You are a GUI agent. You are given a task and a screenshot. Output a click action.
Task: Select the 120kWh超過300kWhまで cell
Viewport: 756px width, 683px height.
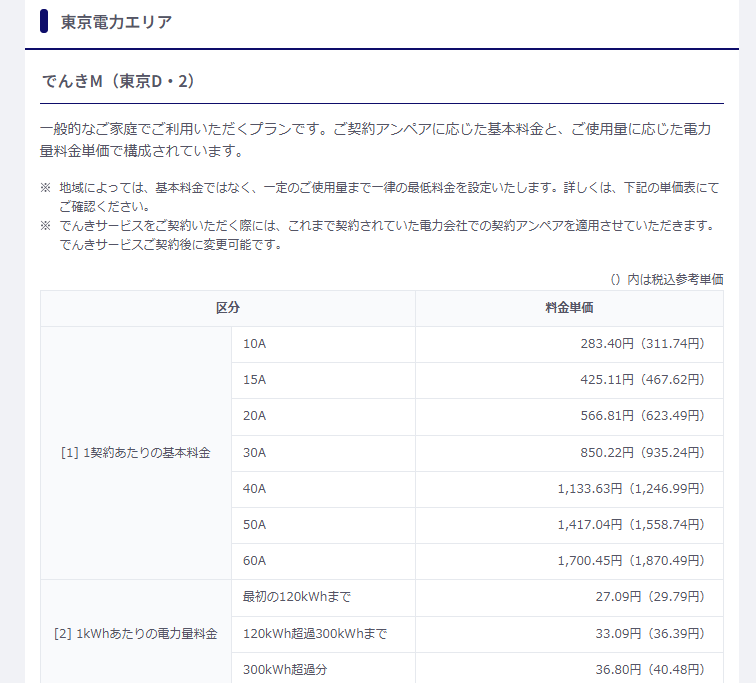click(x=323, y=634)
